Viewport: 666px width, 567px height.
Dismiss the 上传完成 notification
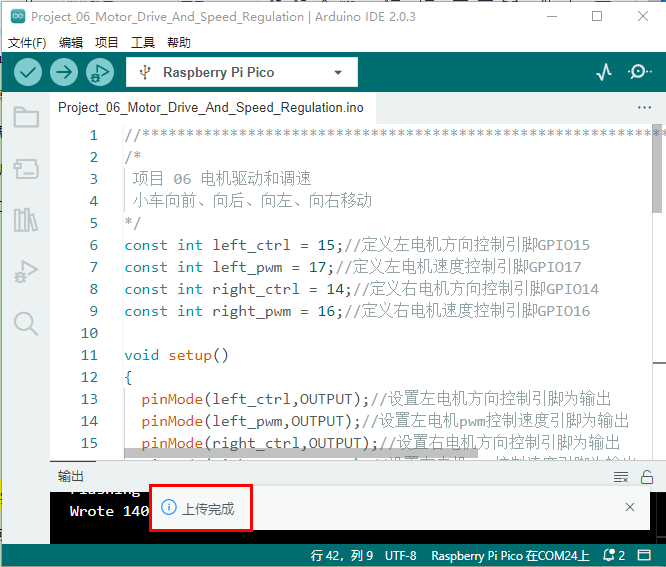pyautogui.click(x=630, y=507)
